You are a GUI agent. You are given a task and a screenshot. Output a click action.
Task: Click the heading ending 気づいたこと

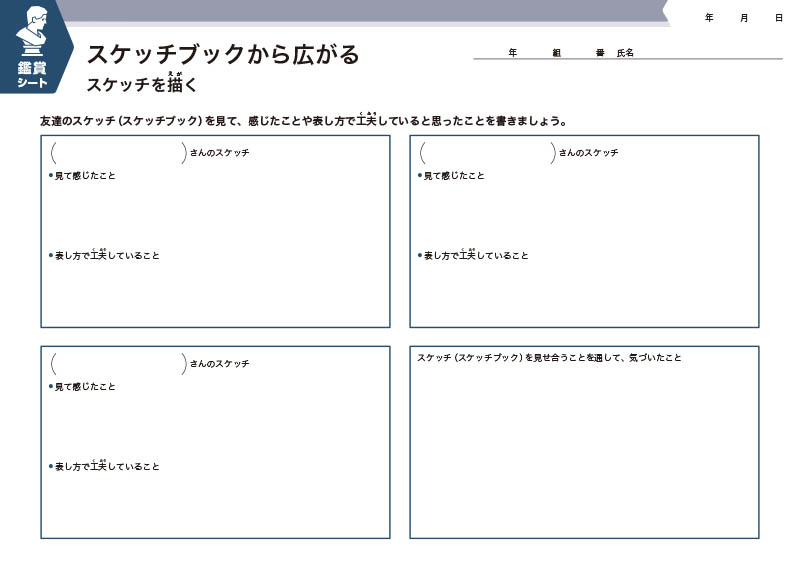pos(549,357)
